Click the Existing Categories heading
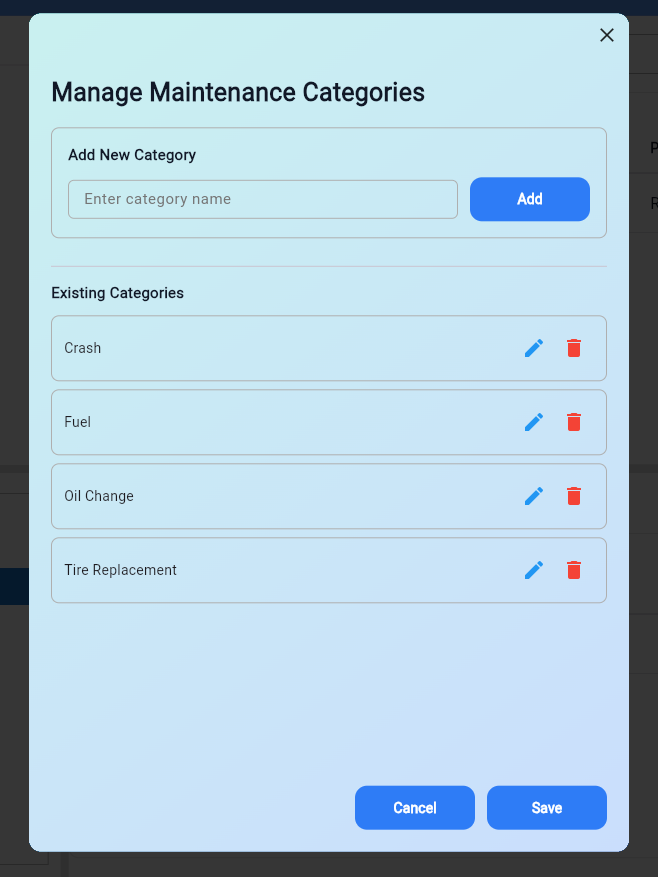The image size is (658, 877). coord(118,293)
